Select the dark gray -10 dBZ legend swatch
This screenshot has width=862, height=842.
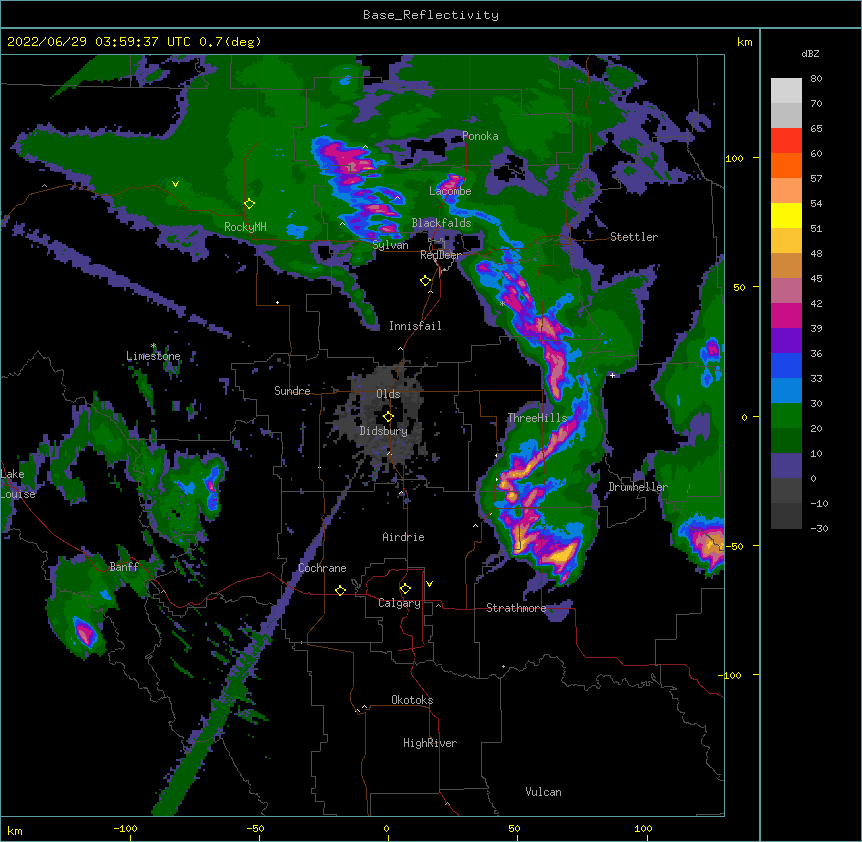coord(786,516)
